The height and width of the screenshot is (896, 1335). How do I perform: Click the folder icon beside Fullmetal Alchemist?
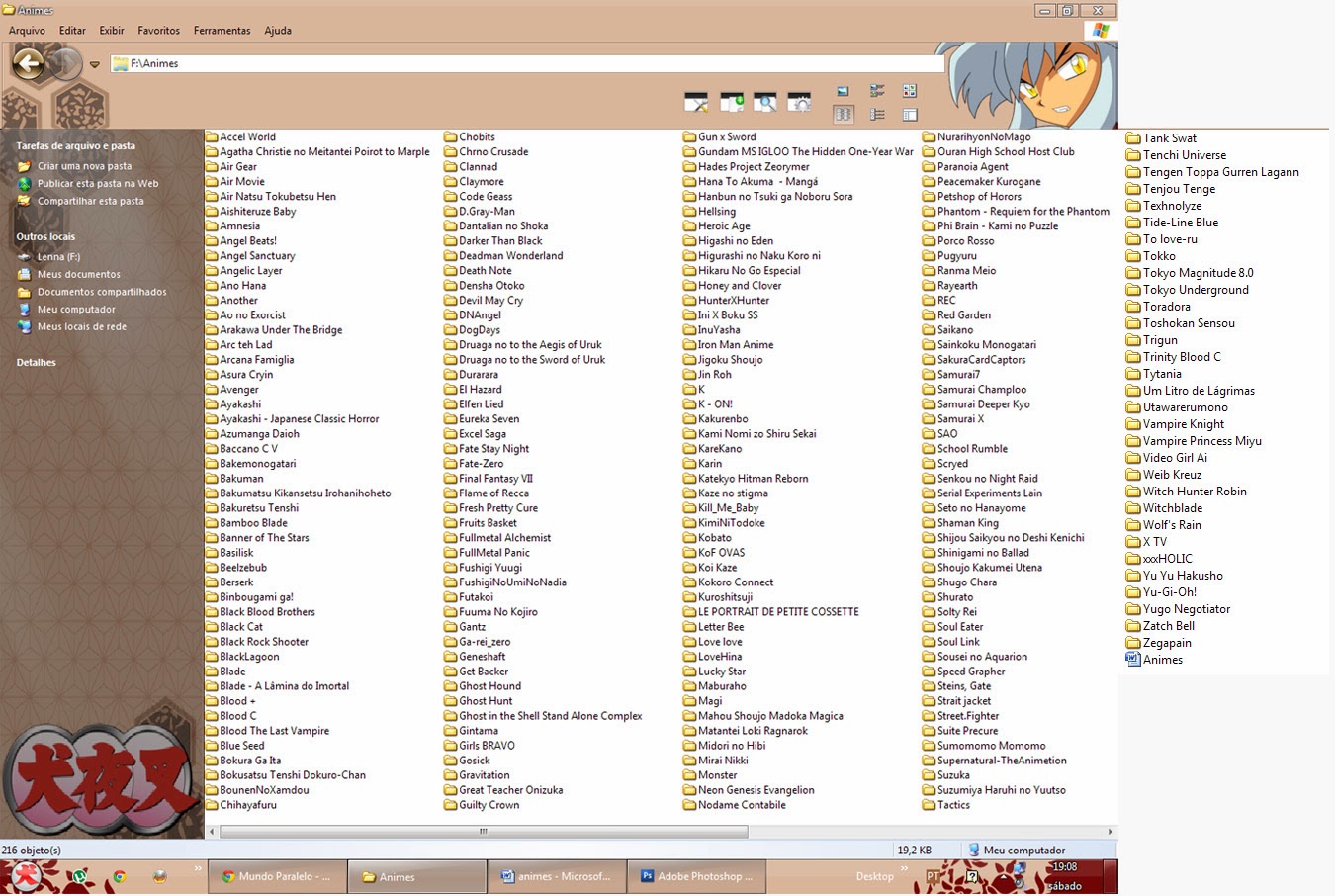(450, 538)
